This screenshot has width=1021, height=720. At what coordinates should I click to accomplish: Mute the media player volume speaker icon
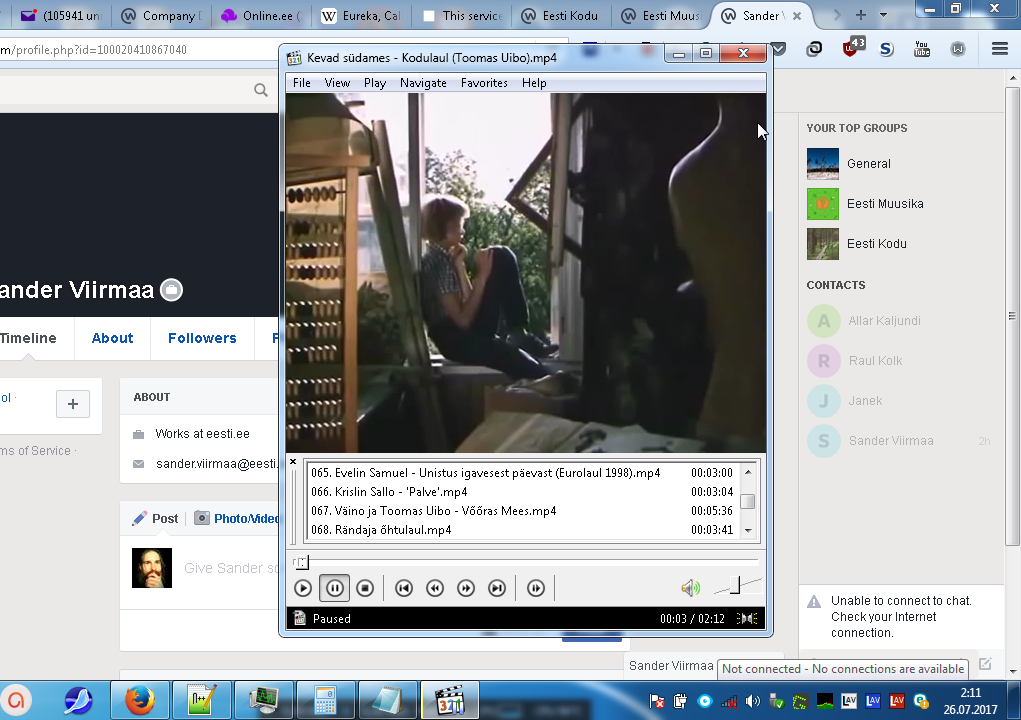point(690,588)
